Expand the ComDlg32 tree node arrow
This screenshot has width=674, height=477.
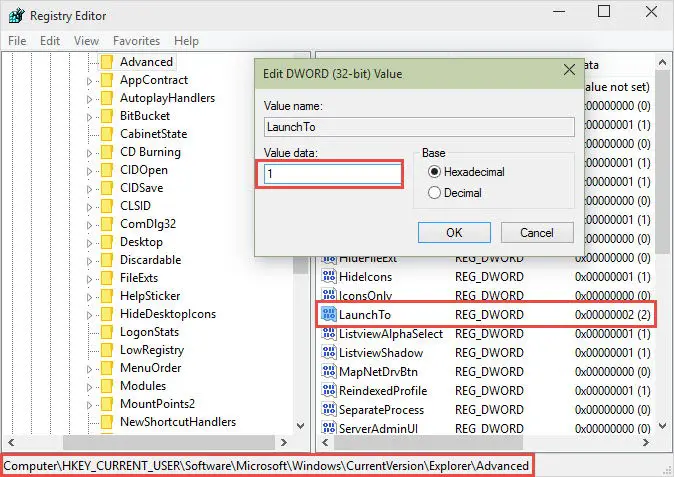tap(89, 226)
